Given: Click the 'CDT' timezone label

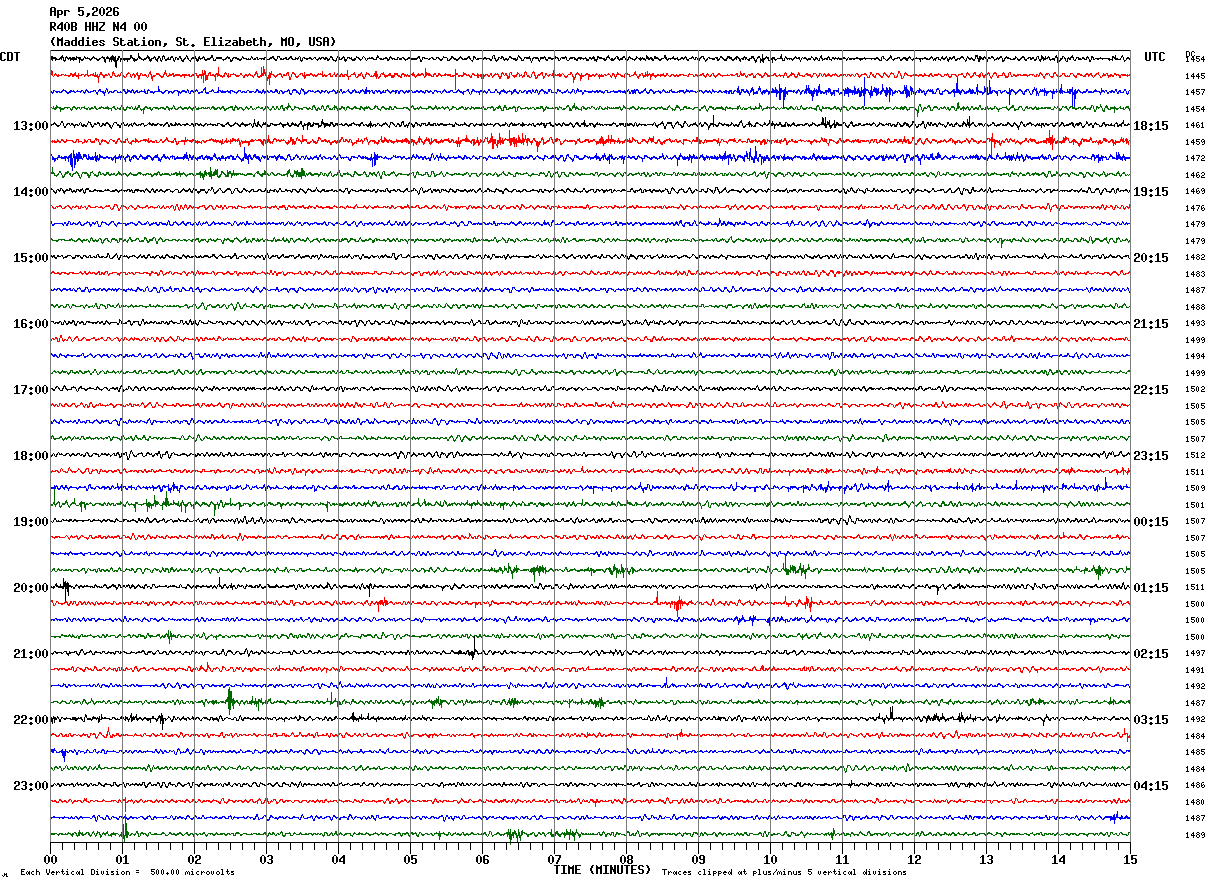Looking at the screenshot, I should [10, 57].
